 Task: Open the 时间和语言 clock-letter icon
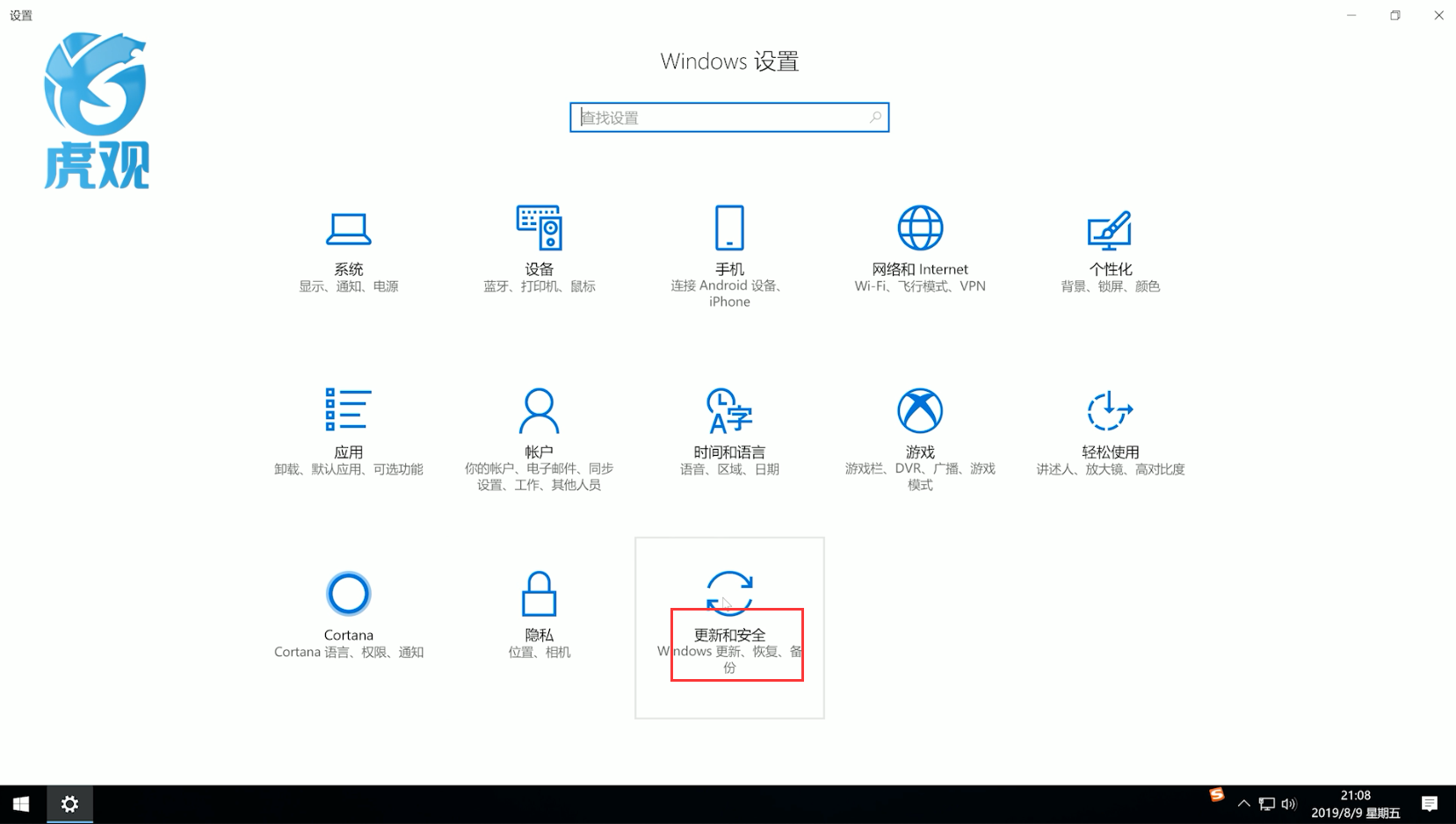729,411
